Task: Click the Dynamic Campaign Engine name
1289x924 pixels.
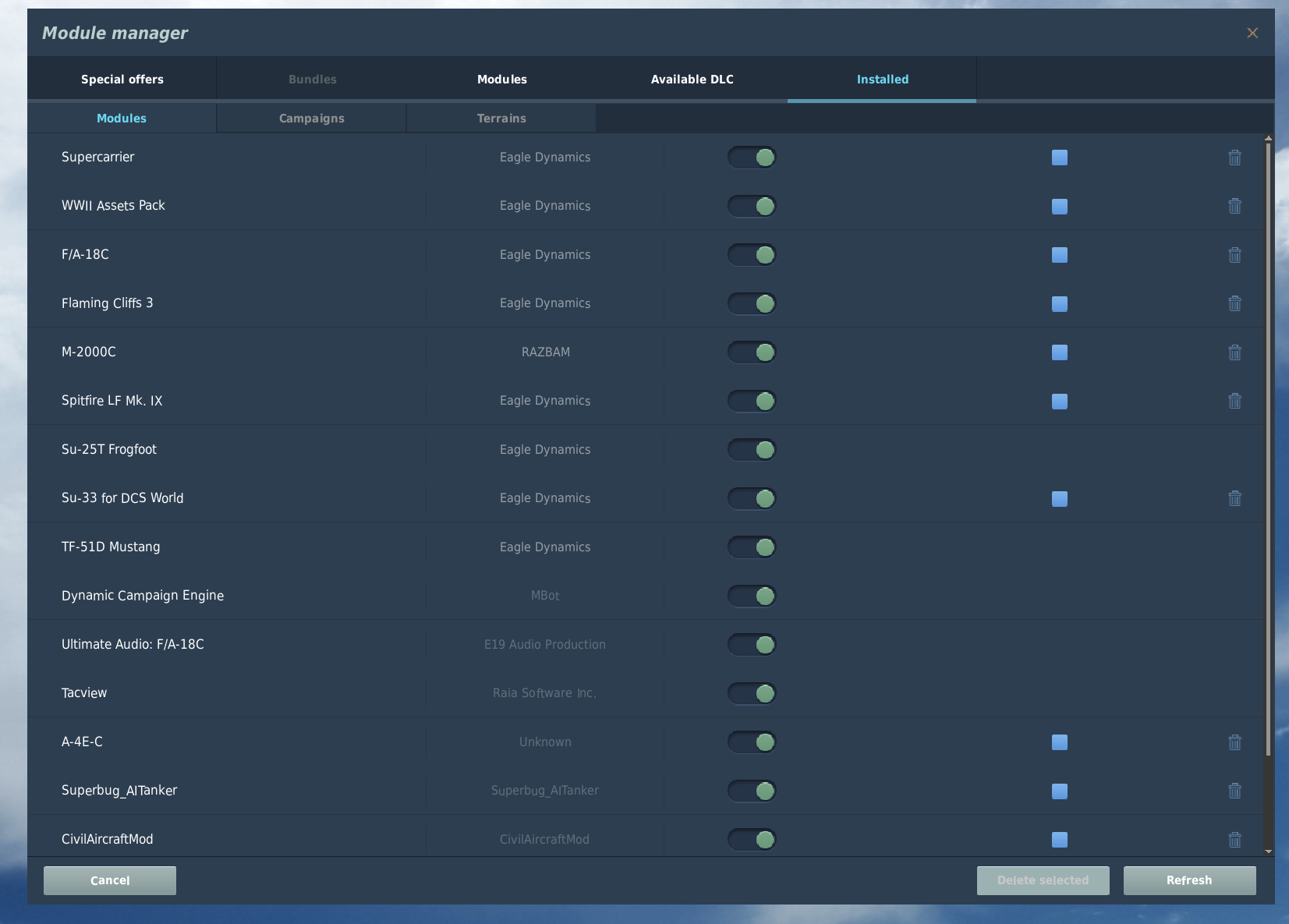Action: pos(143,596)
